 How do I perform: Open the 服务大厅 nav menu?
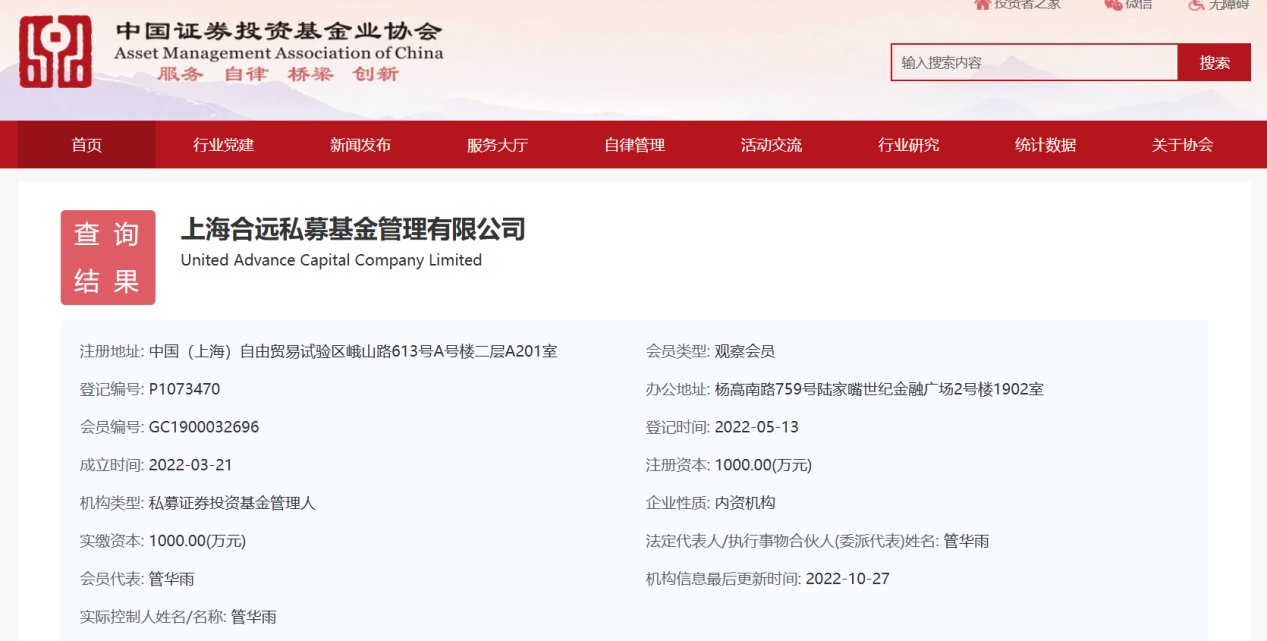[x=497, y=145]
